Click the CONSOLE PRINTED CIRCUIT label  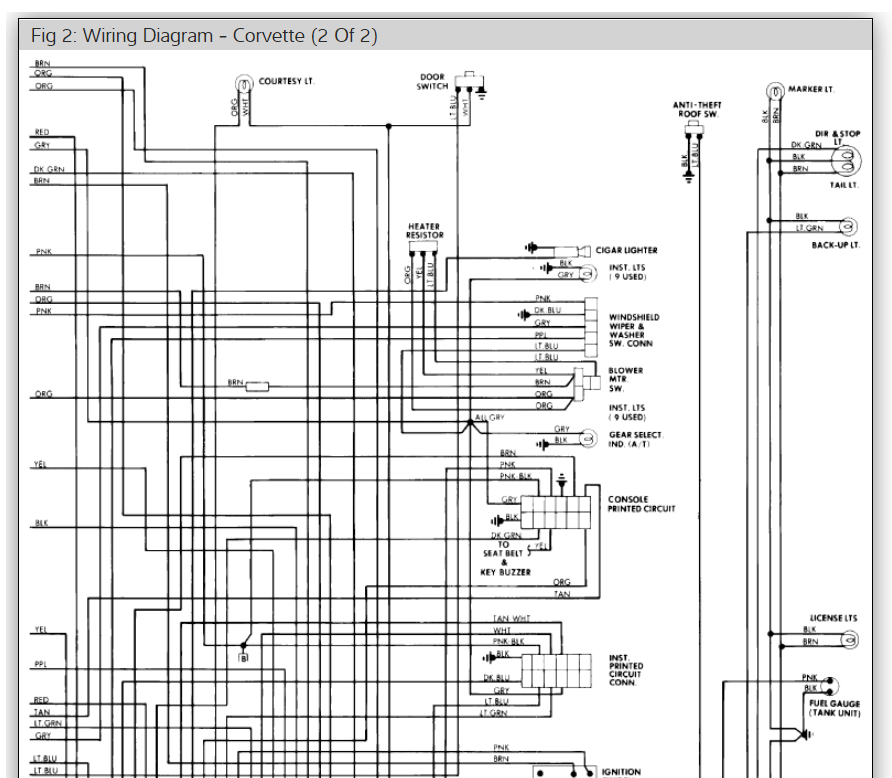click(x=641, y=504)
